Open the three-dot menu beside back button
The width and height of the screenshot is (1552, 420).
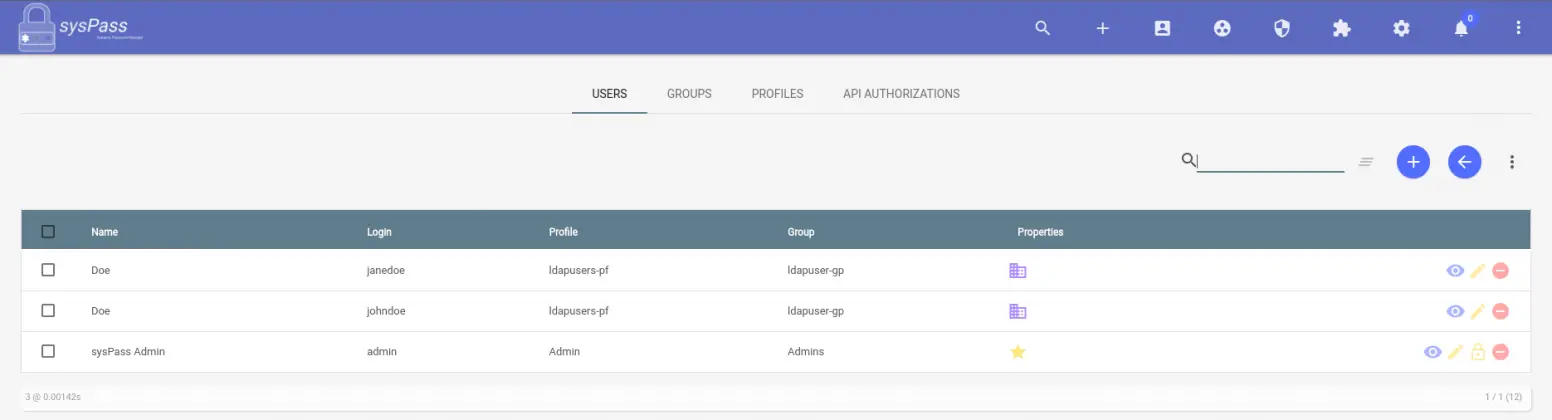[x=1512, y=162]
